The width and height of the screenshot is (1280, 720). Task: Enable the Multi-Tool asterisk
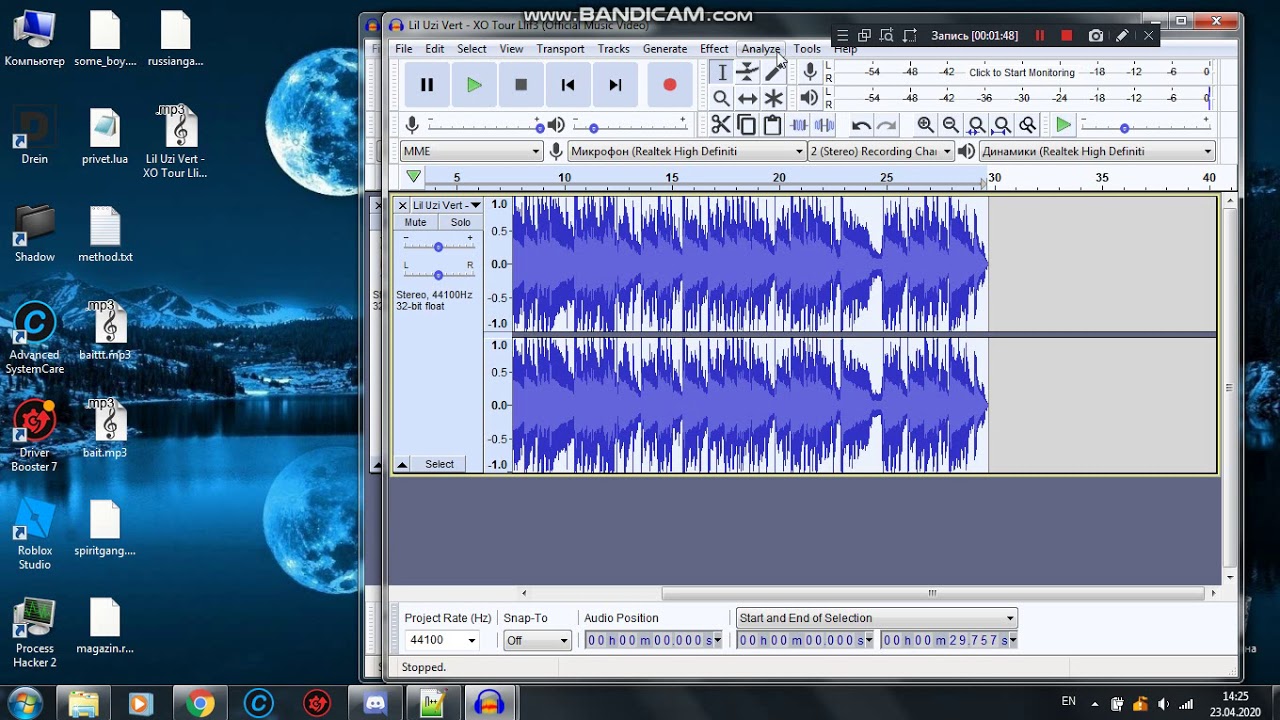click(773, 98)
